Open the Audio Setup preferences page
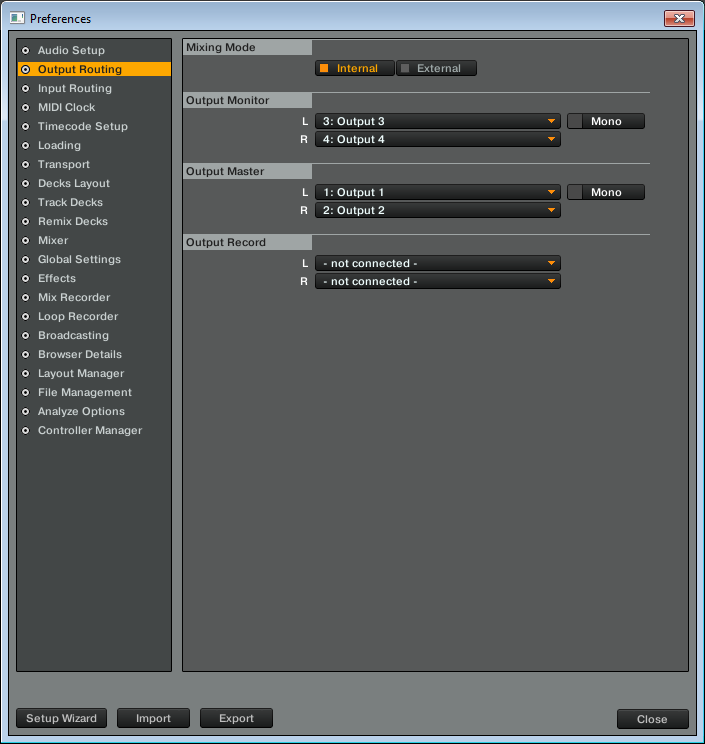705x744 pixels. (x=94, y=50)
